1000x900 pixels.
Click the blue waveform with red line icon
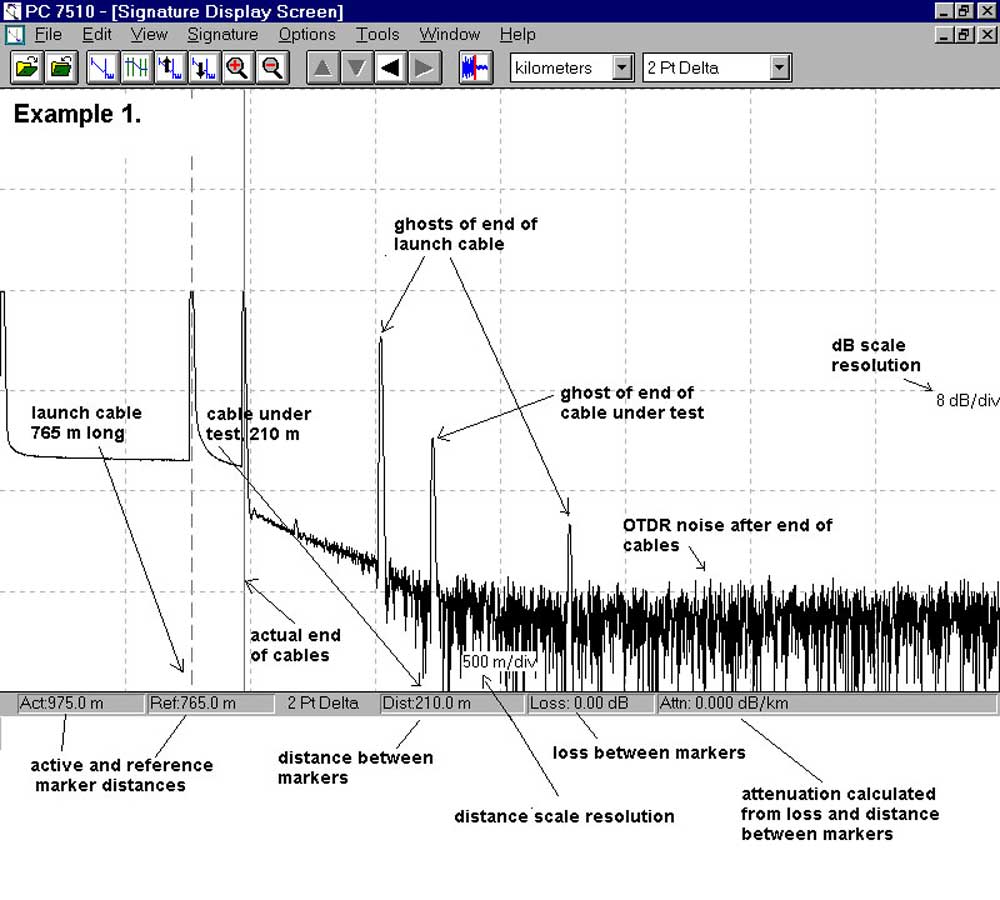coord(476,68)
